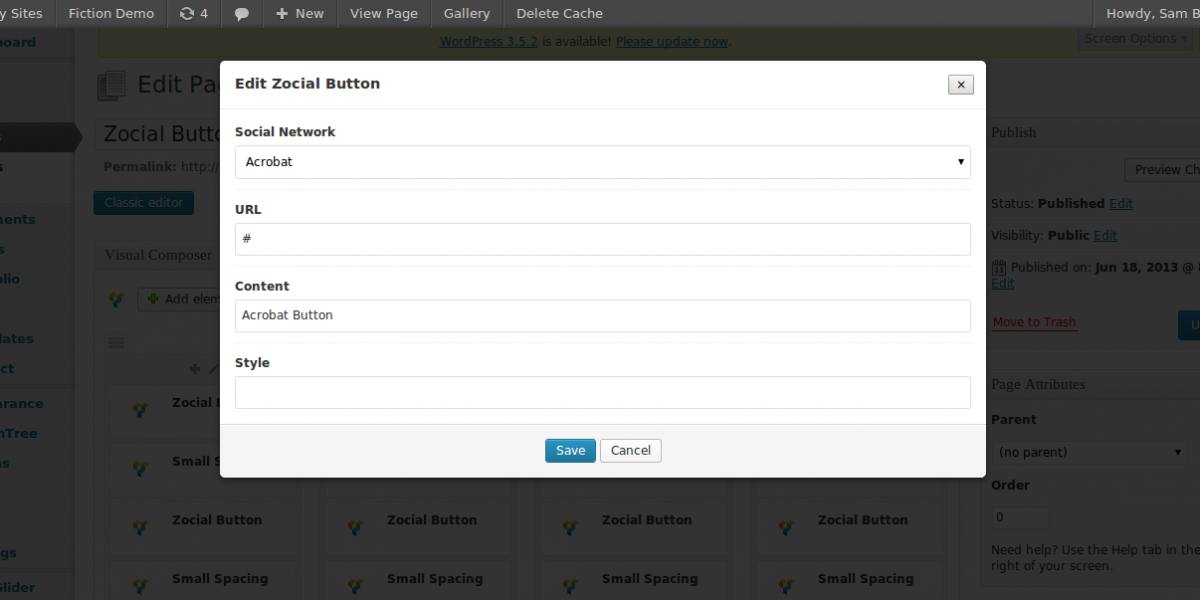
Task: Click the Social Network label
Action: point(285,132)
